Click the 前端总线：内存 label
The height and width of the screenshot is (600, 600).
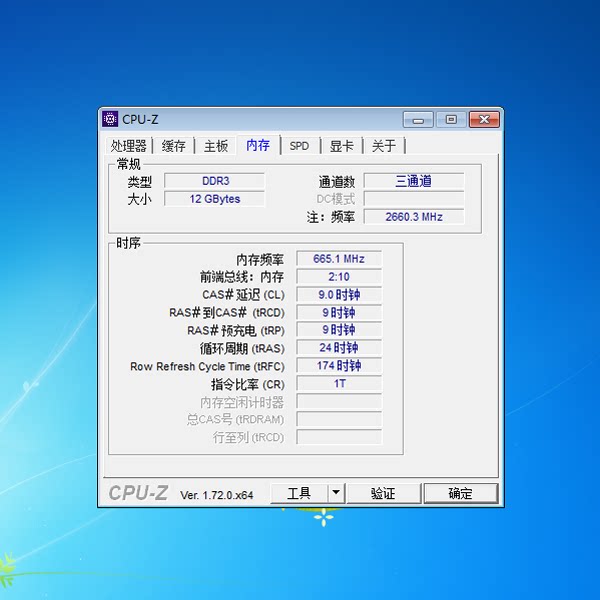tap(242, 277)
